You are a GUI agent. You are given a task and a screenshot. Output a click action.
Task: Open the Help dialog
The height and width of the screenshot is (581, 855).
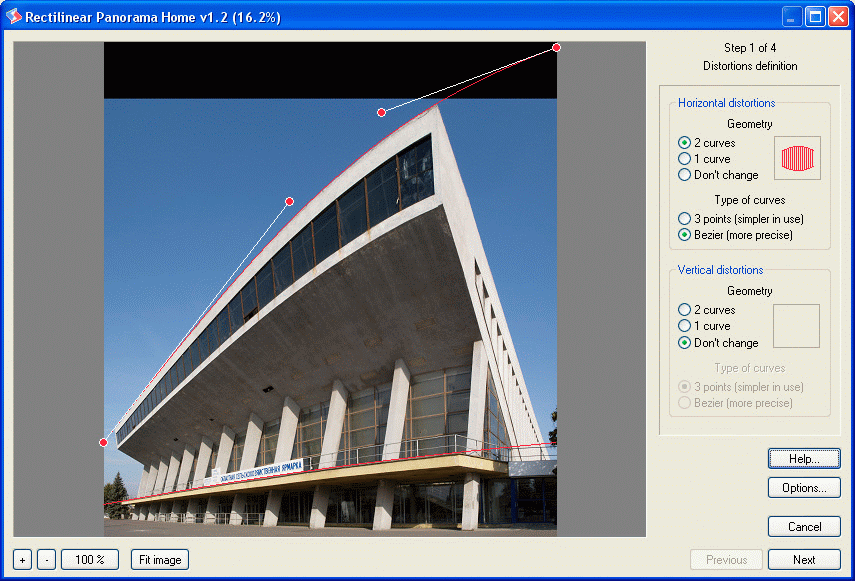pyautogui.click(x=804, y=459)
